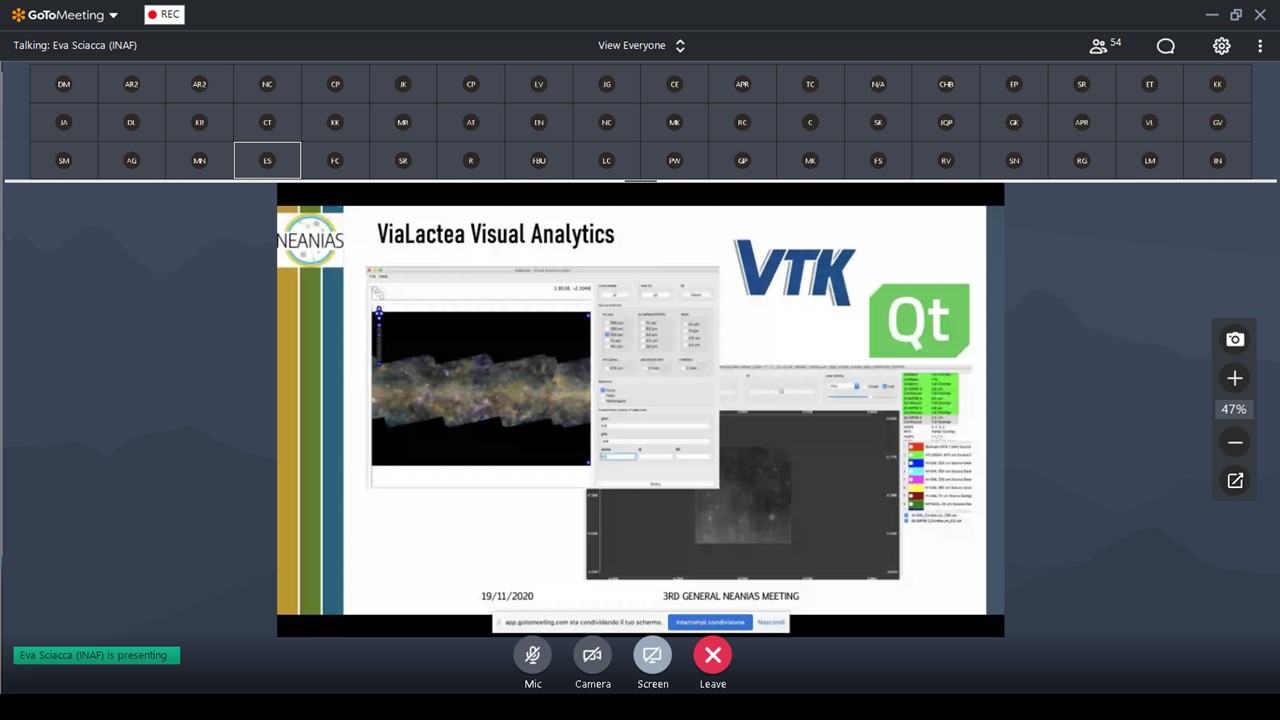
Task: Click 'Nascondi' in the shared screen
Action: point(771,622)
